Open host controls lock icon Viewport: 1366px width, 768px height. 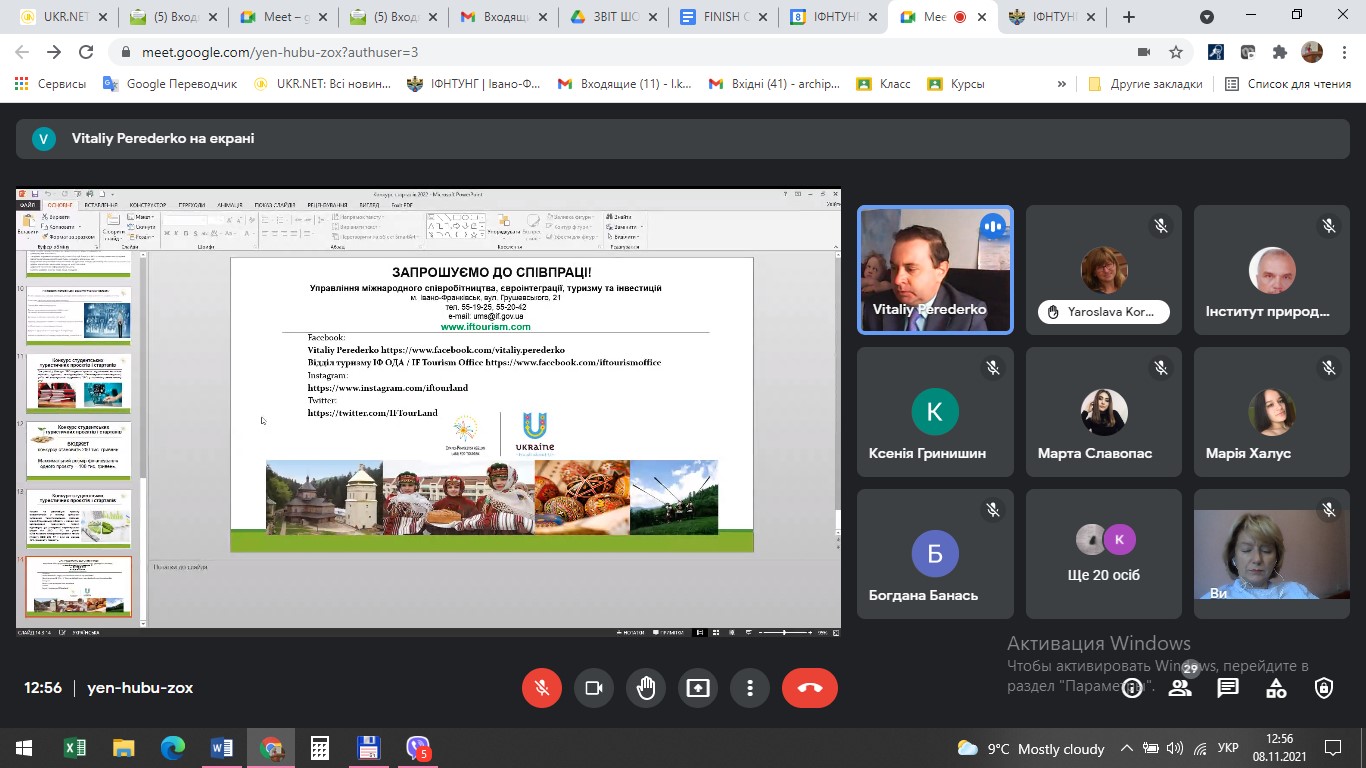point(1324,688)
